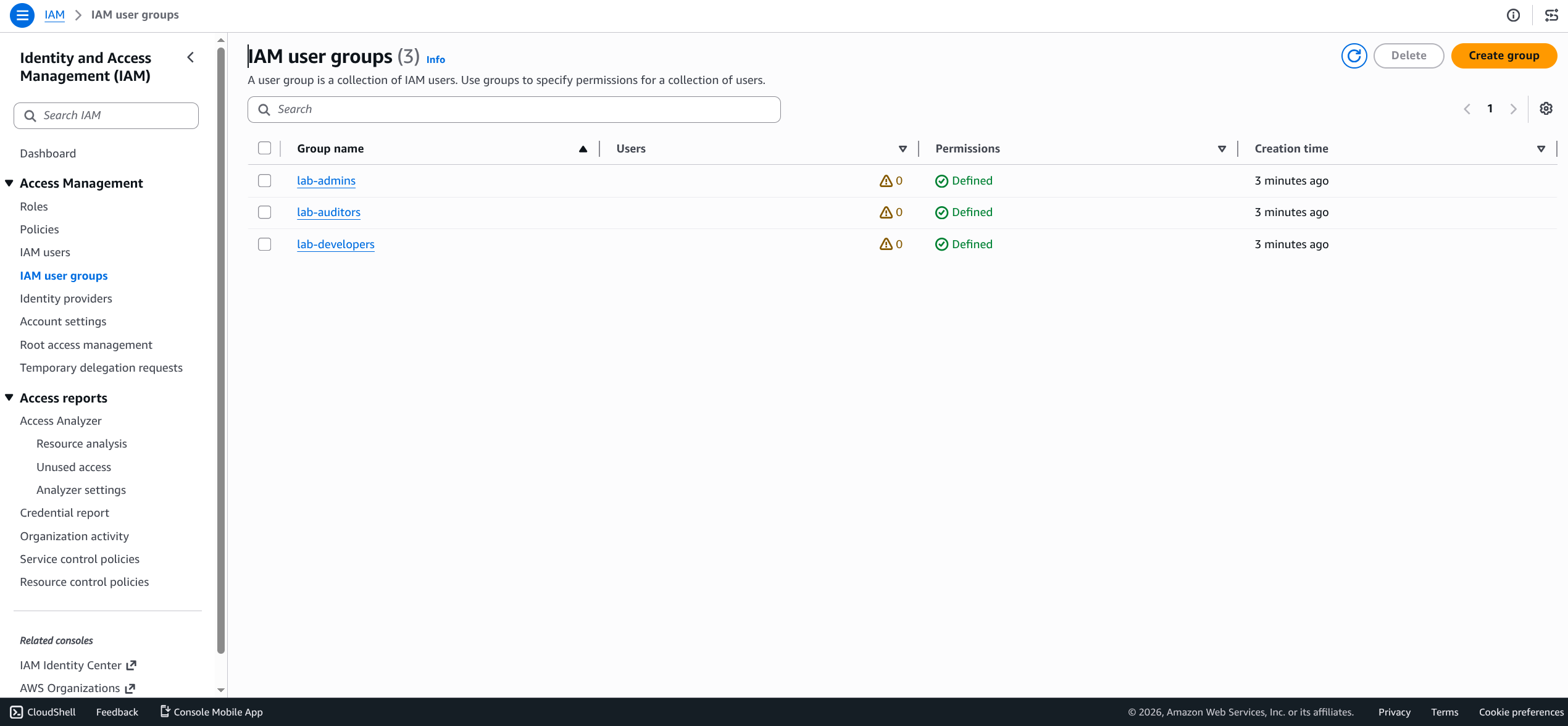This screenshot has width=1568, height=726.
Task: Click warning icon for lab-auditors users
Action: pyautogui.click(x=886, y=212)
